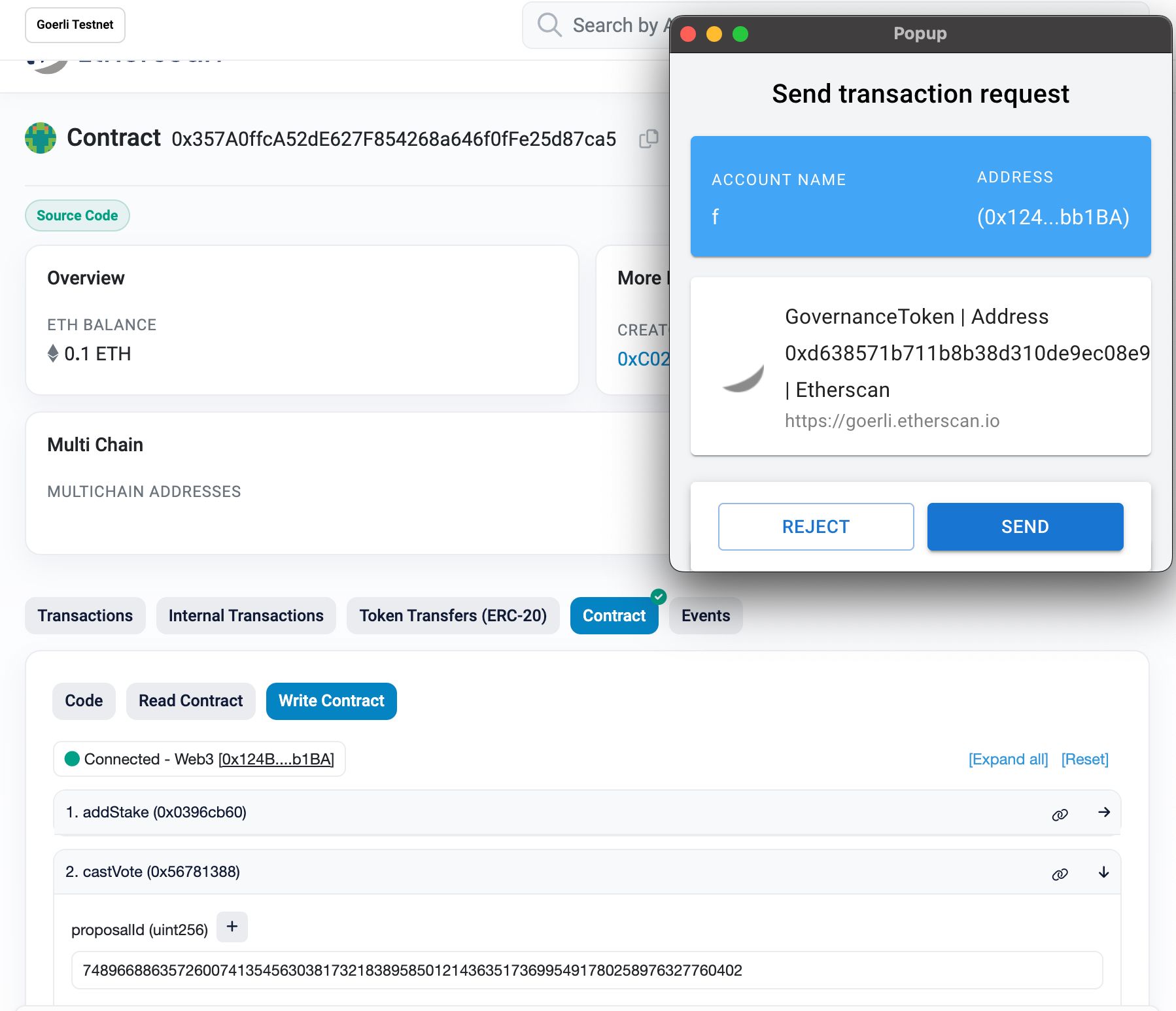Select the Write Contract sub-tab
The width and height of the screenshot is (1176, 1011).
tap(332, 701)
